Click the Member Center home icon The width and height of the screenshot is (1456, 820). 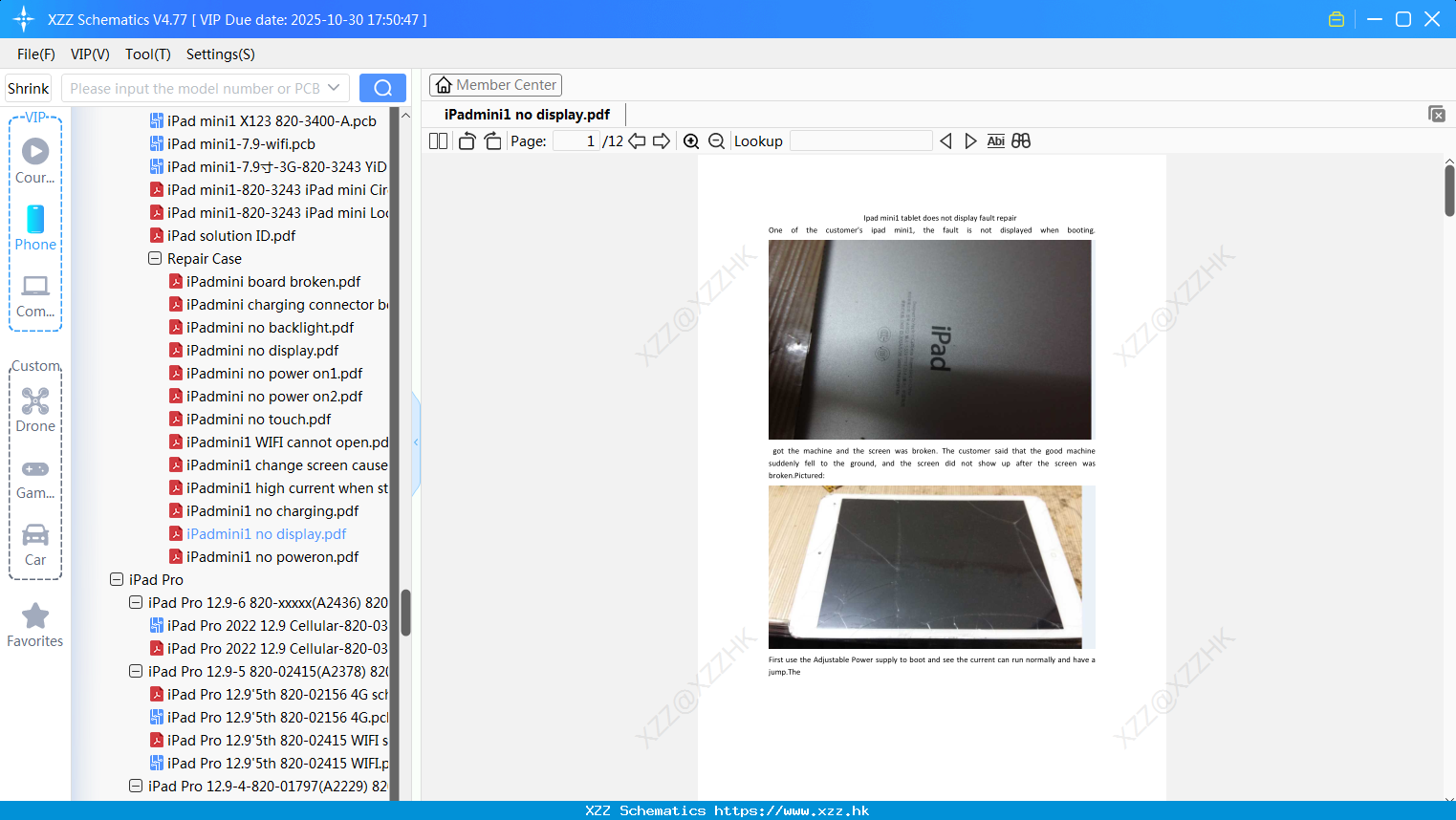pyautogui.click(x=444, y=85)
